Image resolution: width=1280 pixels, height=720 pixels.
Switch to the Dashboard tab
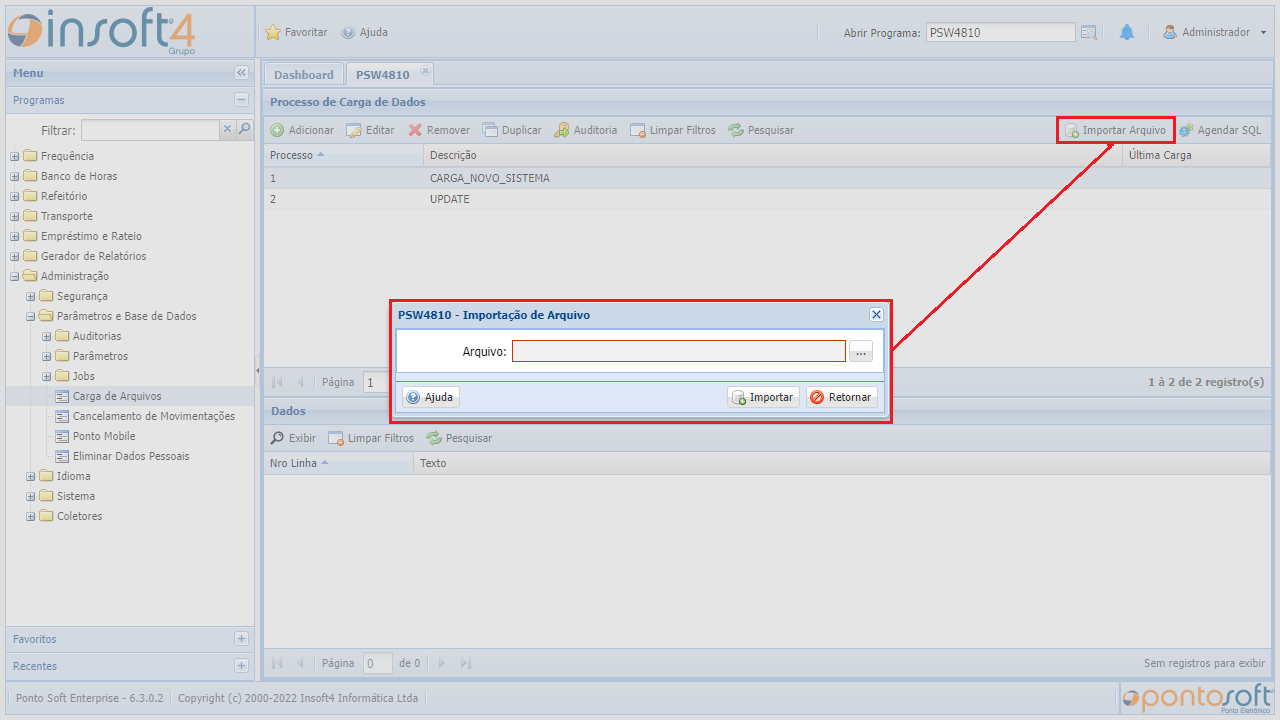[x=303, y=75]
